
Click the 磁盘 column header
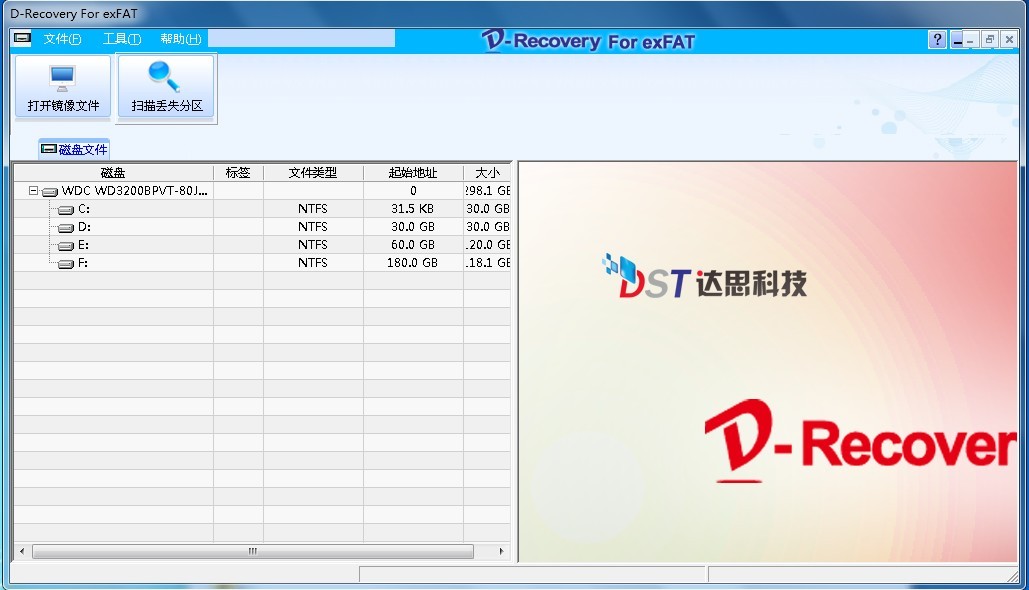(113, 173)
